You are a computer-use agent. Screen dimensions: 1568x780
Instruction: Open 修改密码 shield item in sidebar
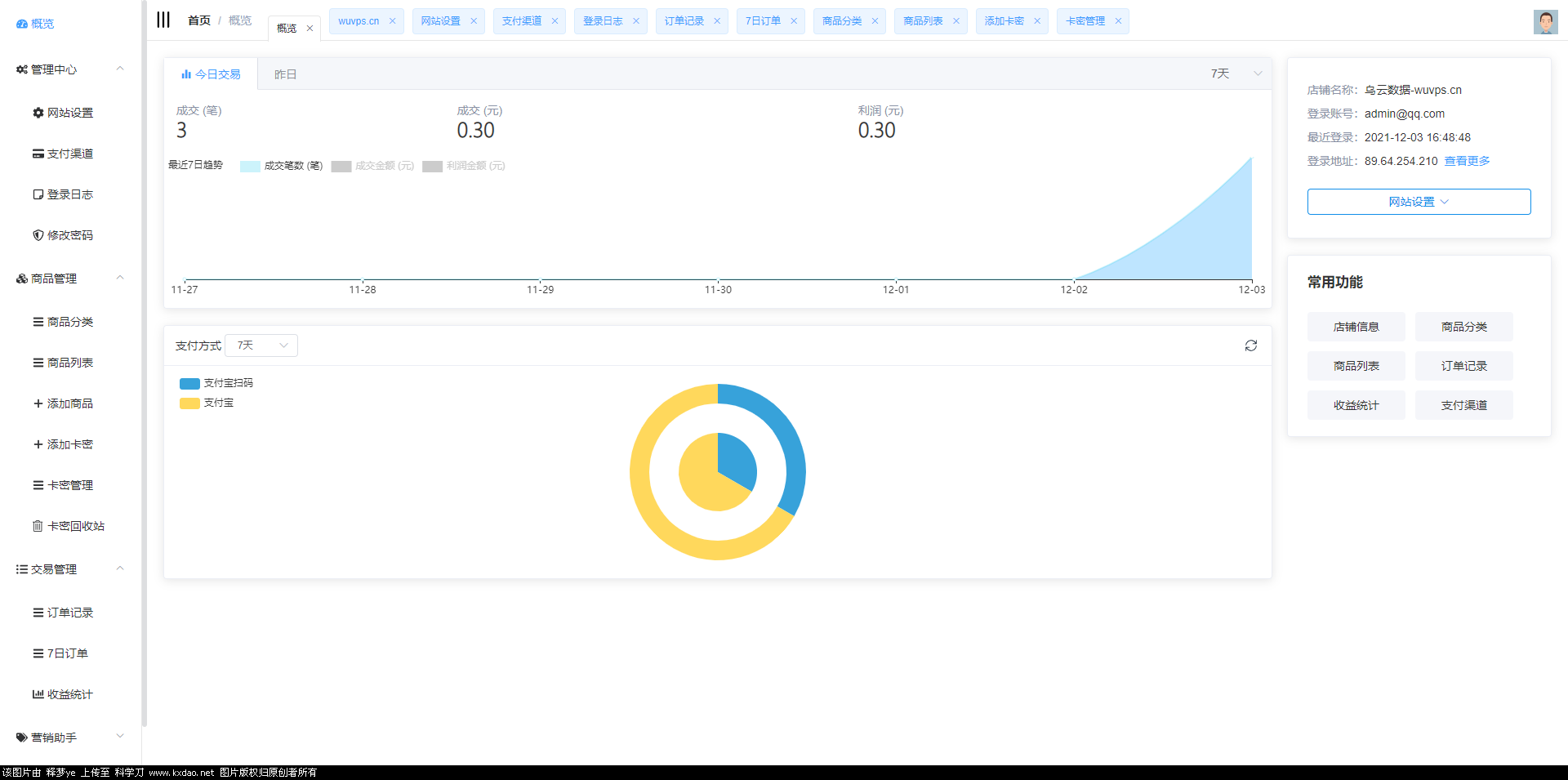coord(63,235)
